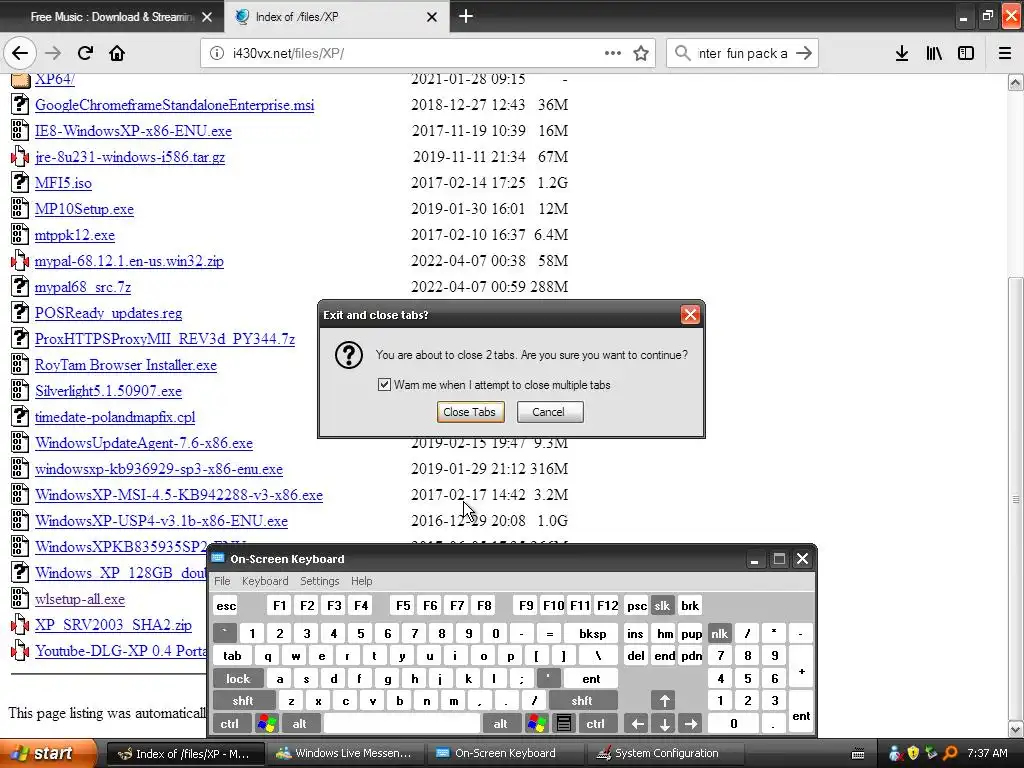Click the page scrollbar down arrow

pyautogui.click(x=1015, y=729)
